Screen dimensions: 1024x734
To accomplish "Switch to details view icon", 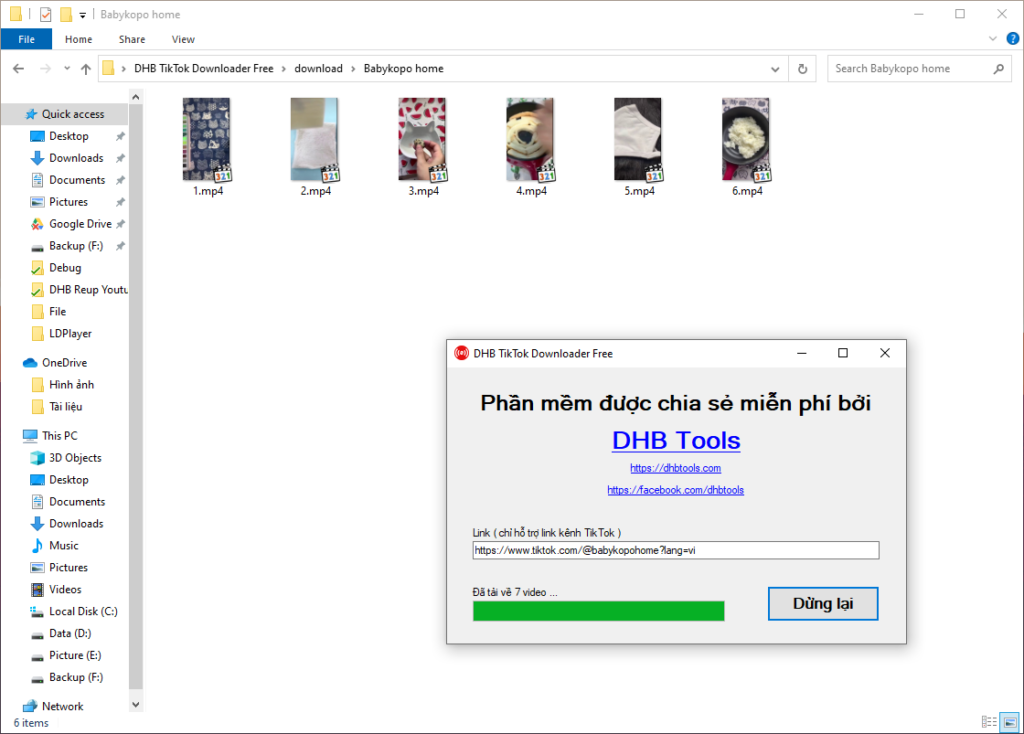I will tap(989, 722).
